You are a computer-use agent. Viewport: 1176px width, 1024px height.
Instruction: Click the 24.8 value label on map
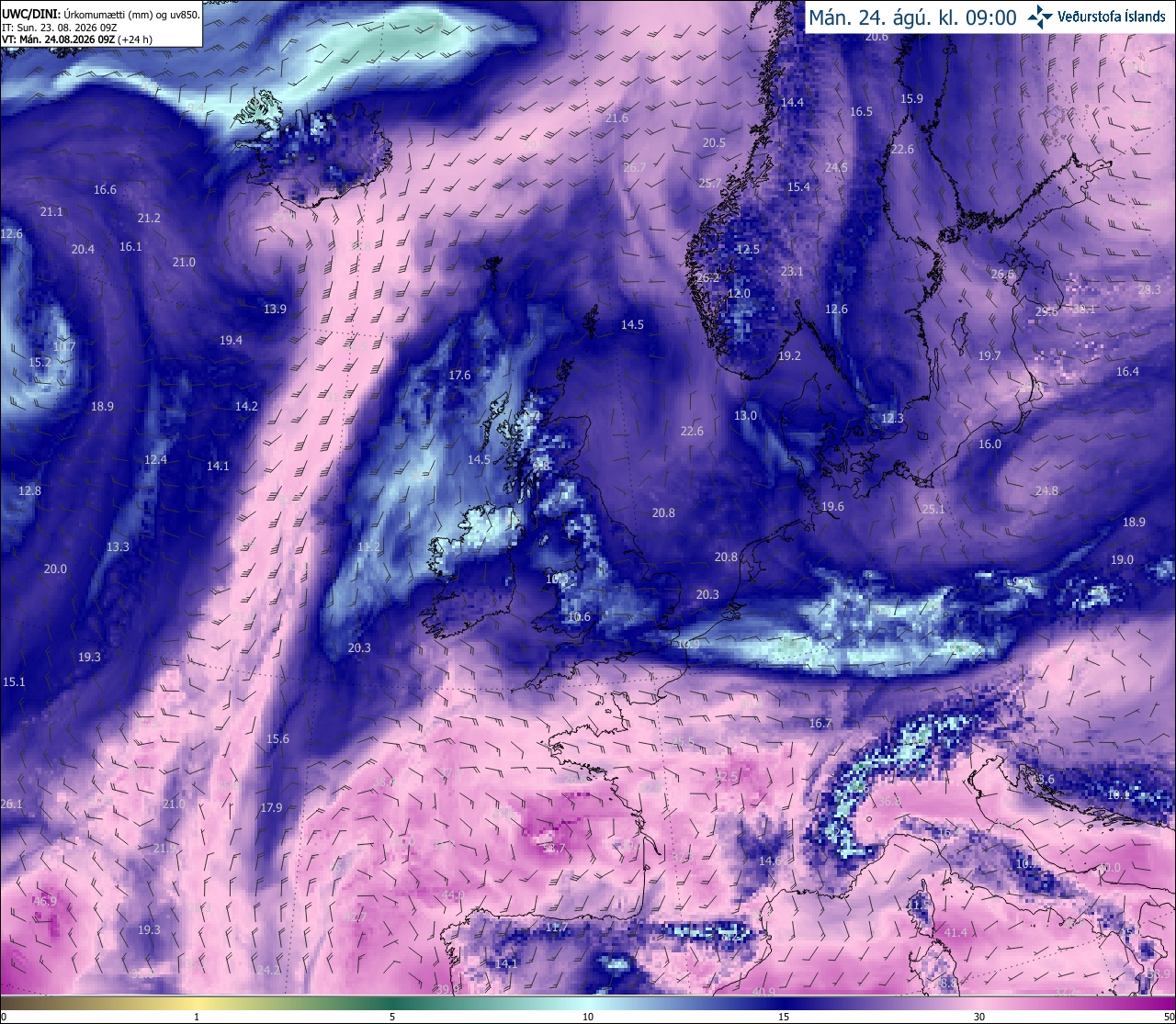(1046, 491)
